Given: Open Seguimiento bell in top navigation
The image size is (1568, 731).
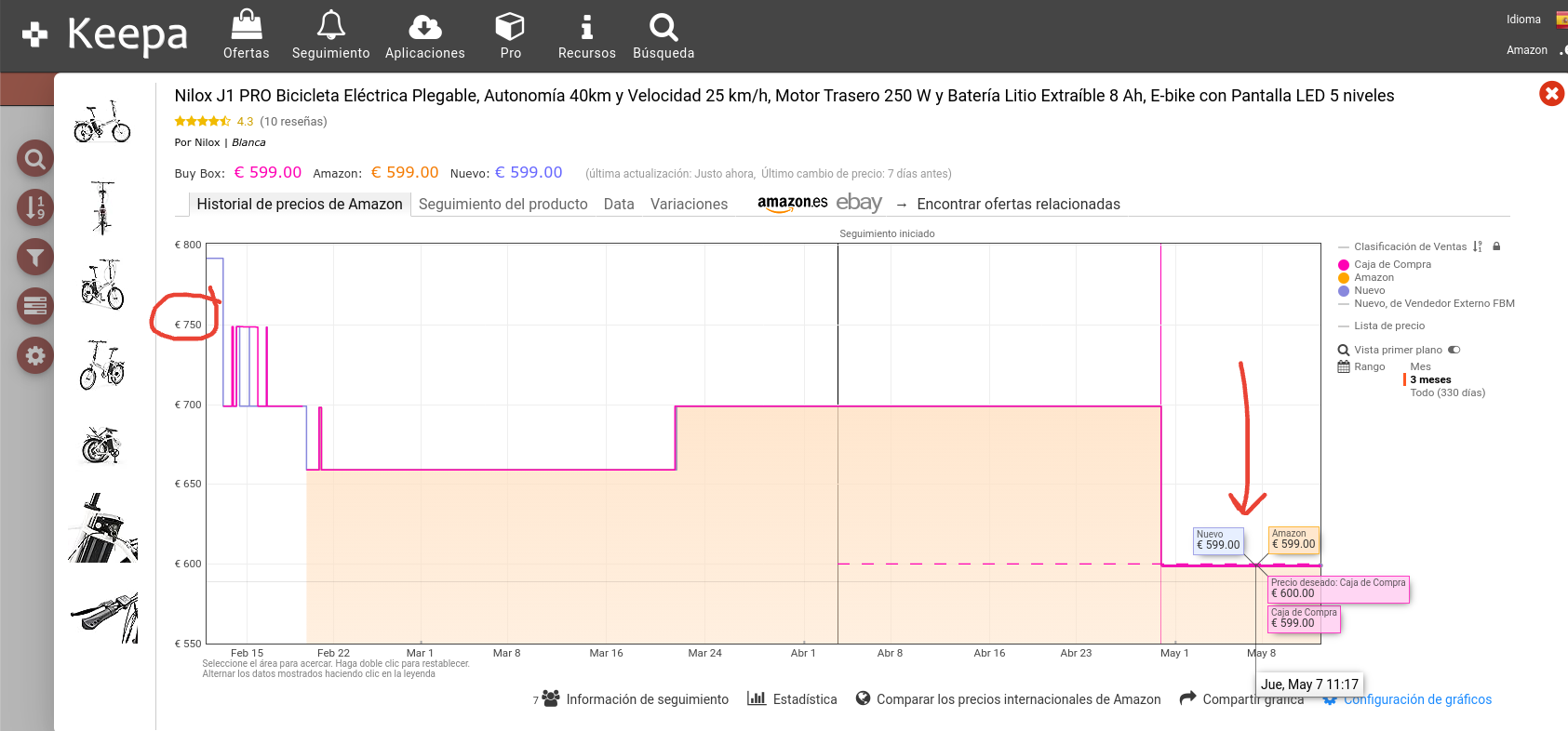Looking at the screenshot, I should pyautogui.click(x=330, y=34).
